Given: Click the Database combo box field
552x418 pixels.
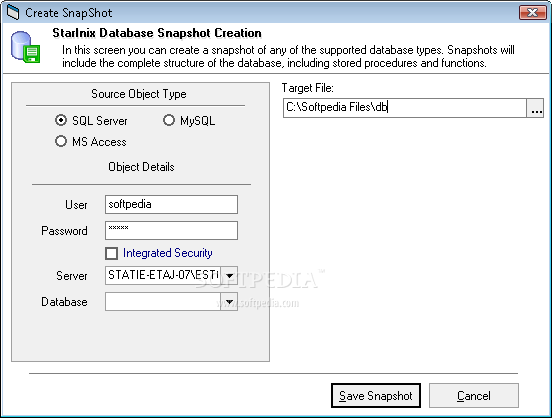Looking at the screenshot, I should [163, 301].
